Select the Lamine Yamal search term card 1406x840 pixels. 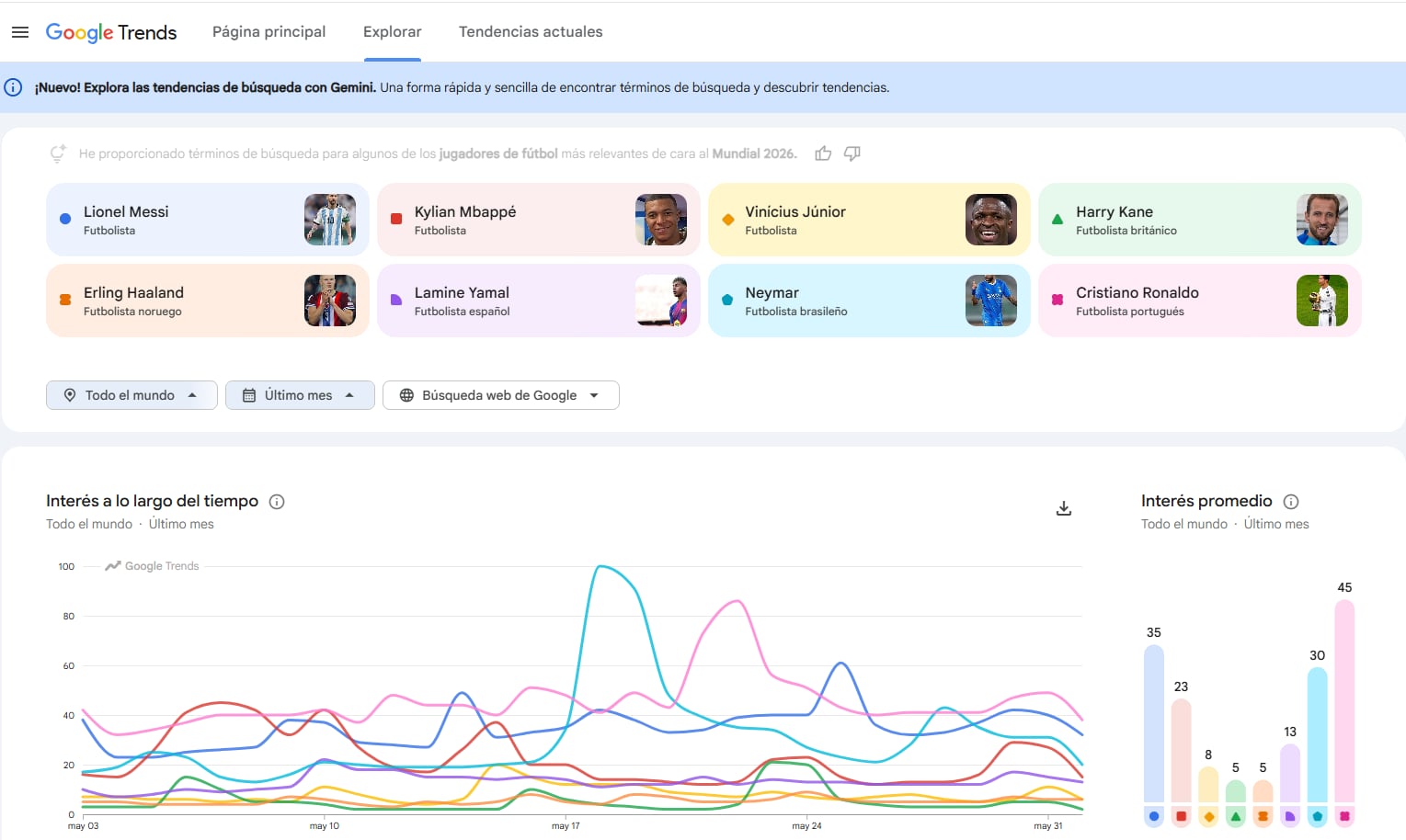tap(538, 301)
